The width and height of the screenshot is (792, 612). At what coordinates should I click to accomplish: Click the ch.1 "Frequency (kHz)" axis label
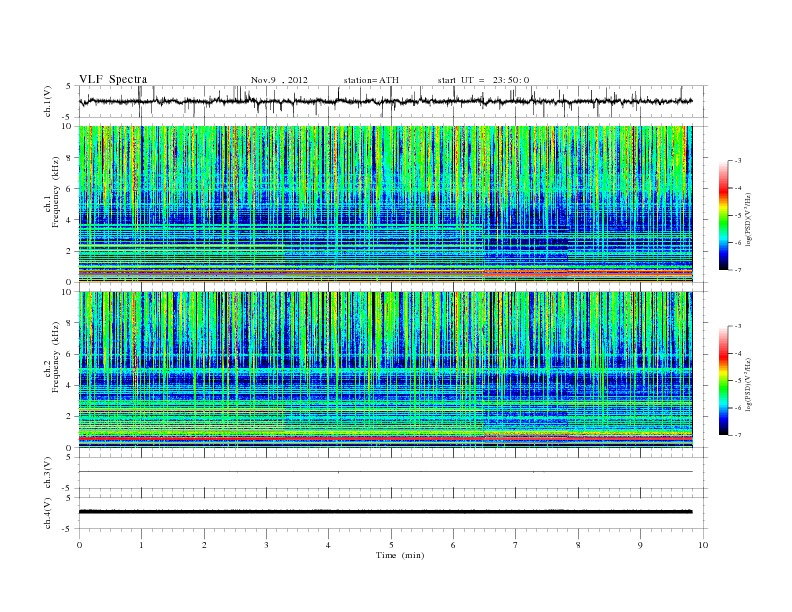pyautogui.click(x=56, y=192)
